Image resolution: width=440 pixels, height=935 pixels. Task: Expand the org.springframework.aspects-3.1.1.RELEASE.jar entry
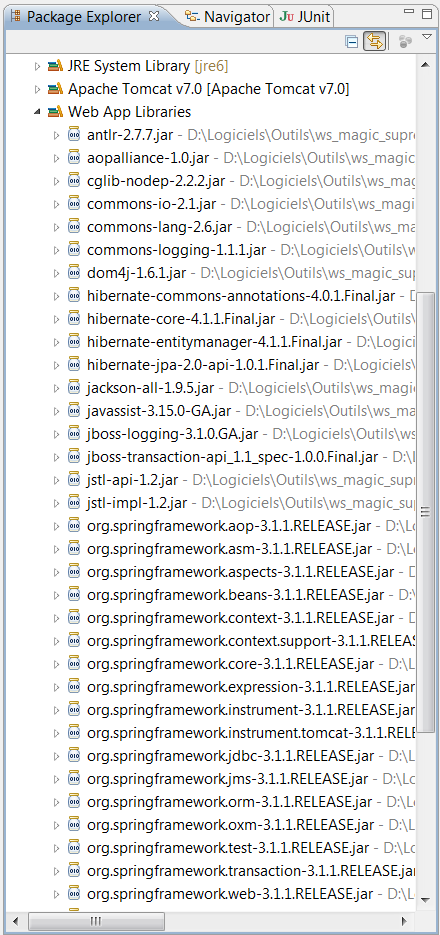point(57,572)
